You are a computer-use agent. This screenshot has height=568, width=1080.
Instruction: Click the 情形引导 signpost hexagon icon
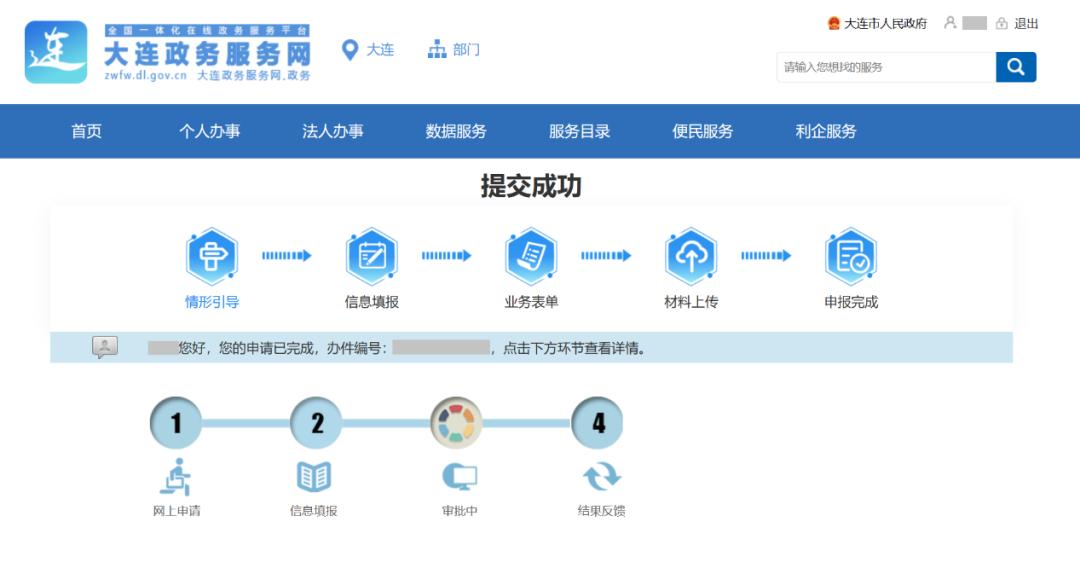[212, 256]
